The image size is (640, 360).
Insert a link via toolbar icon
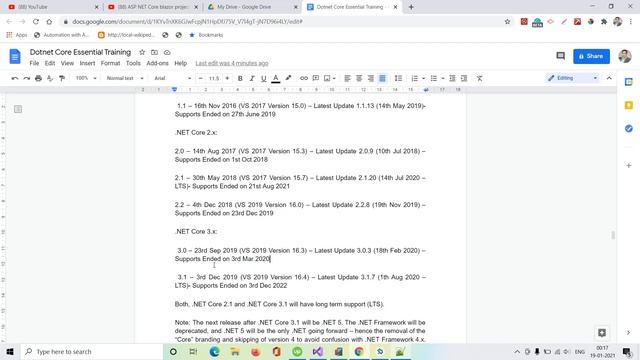304,78
